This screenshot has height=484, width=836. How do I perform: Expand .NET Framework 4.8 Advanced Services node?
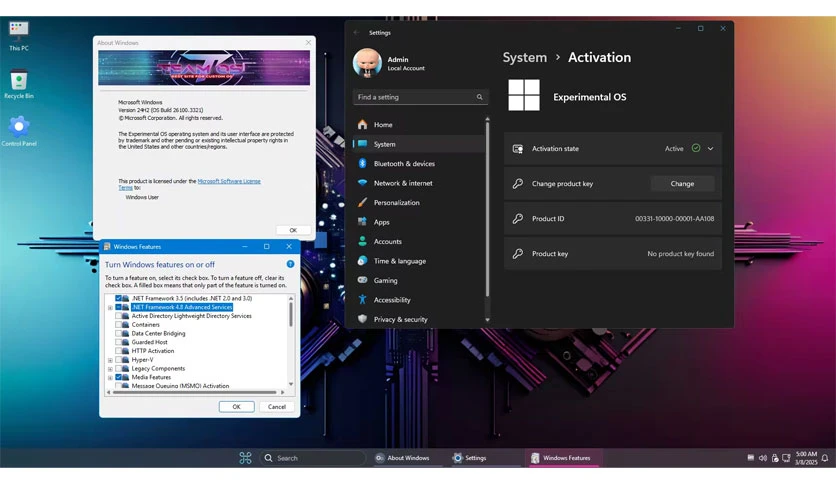[x=110, y=308]
